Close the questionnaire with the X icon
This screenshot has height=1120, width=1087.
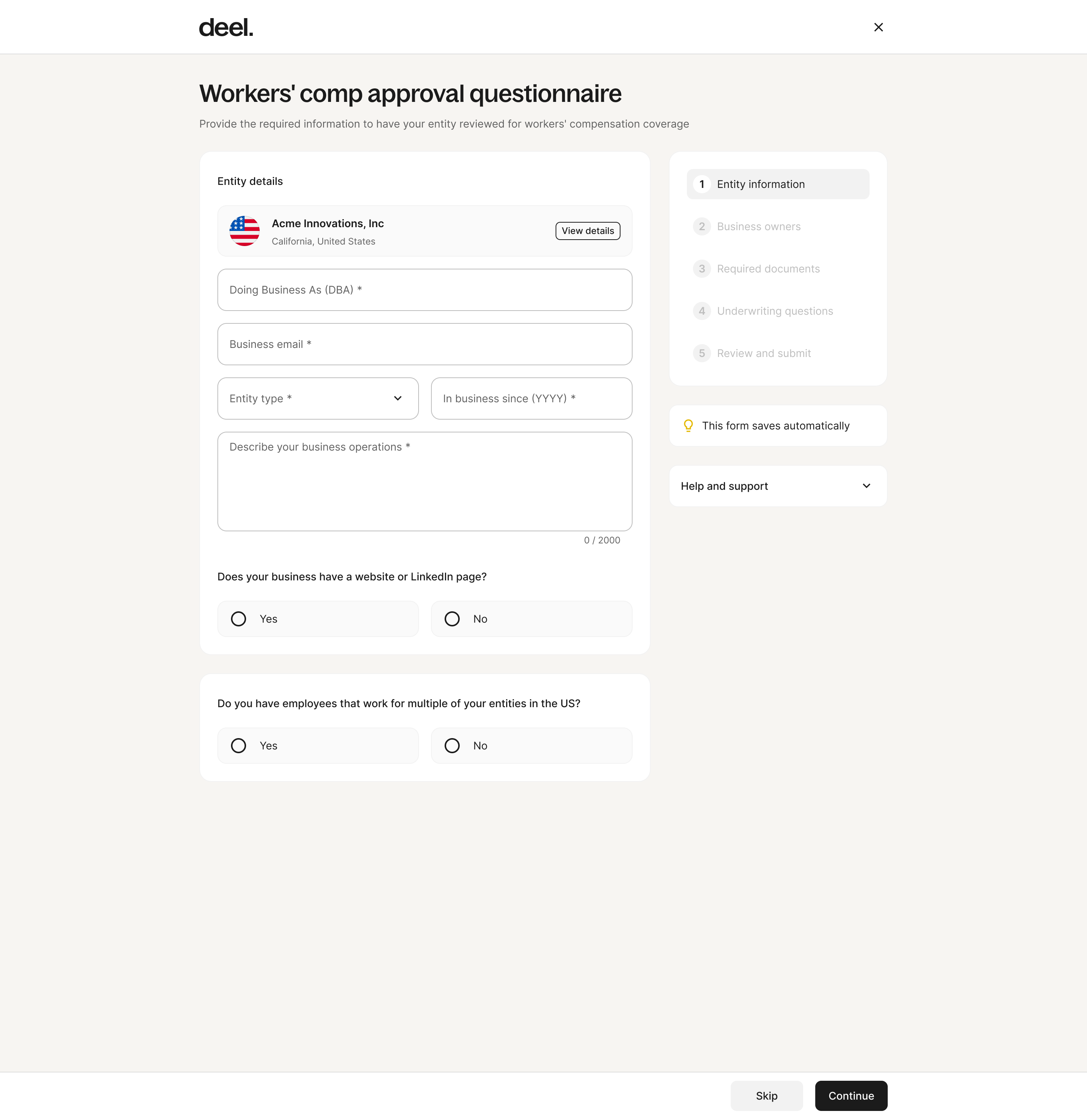click(878, 28)
